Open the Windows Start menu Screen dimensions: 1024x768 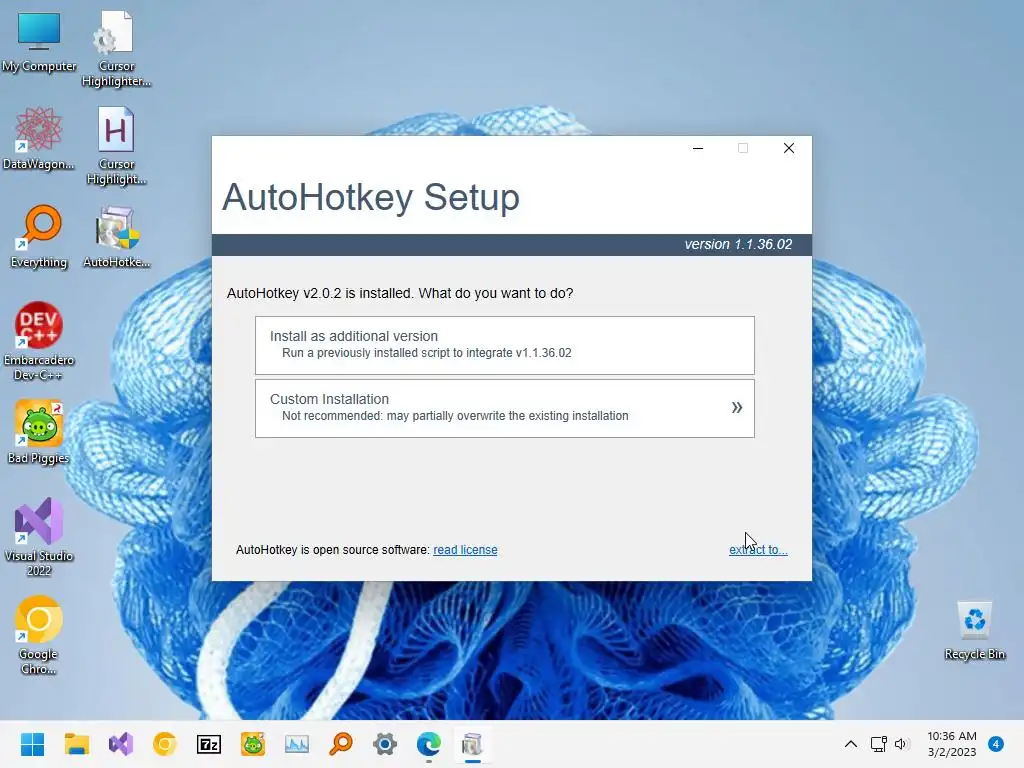32,744
